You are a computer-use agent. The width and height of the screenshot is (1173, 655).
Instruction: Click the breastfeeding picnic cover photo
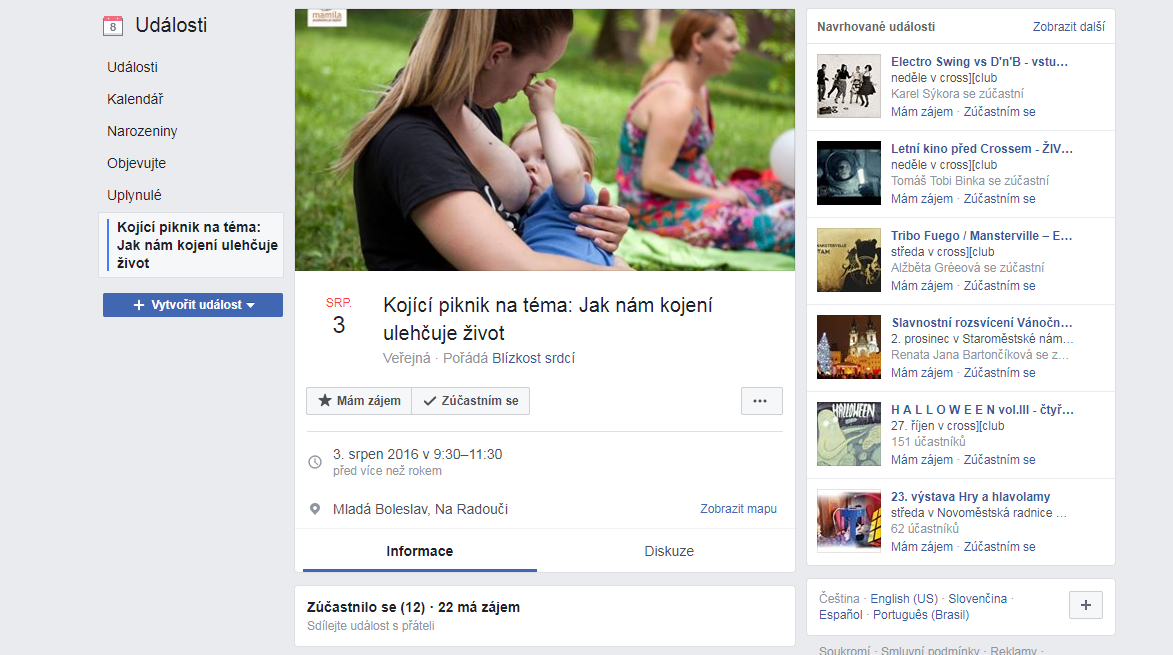[544, 140]
